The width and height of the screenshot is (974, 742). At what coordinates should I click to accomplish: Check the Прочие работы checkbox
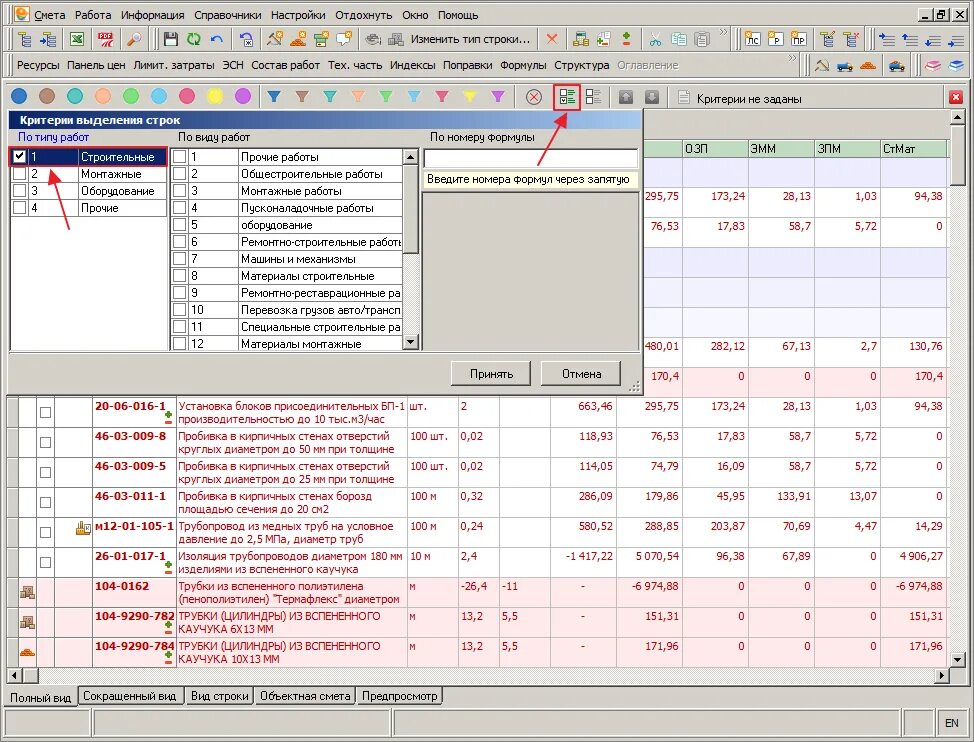click(x=180, y=156)
